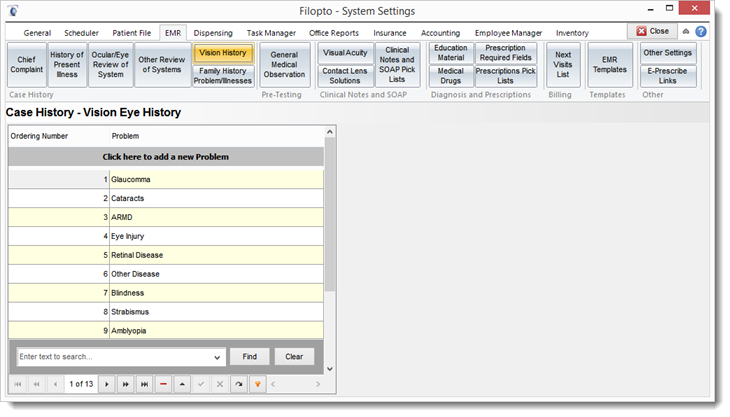Go to next record arrow
Image resolution: width=730 pixels, height=417 pixels.
107,384
